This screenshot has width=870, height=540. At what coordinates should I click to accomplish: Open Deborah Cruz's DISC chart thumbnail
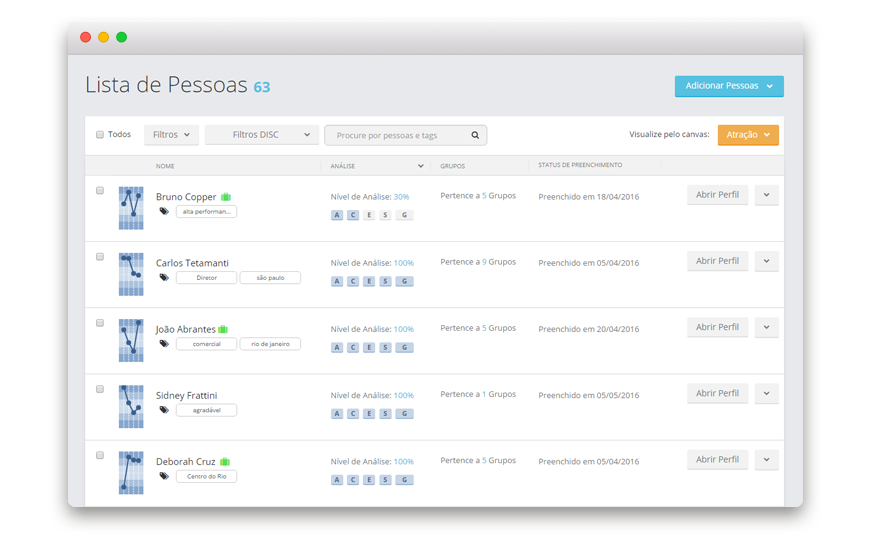131,472
